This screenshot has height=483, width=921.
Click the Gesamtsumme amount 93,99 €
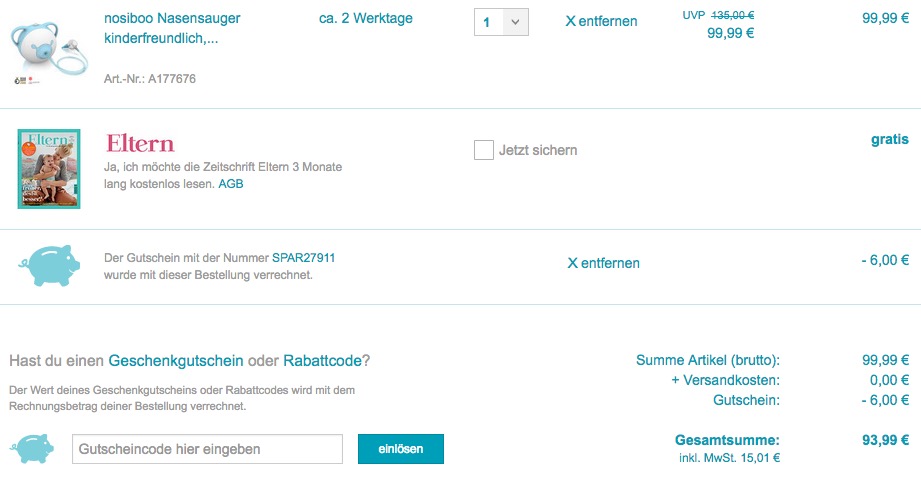[x=884, y=440]
